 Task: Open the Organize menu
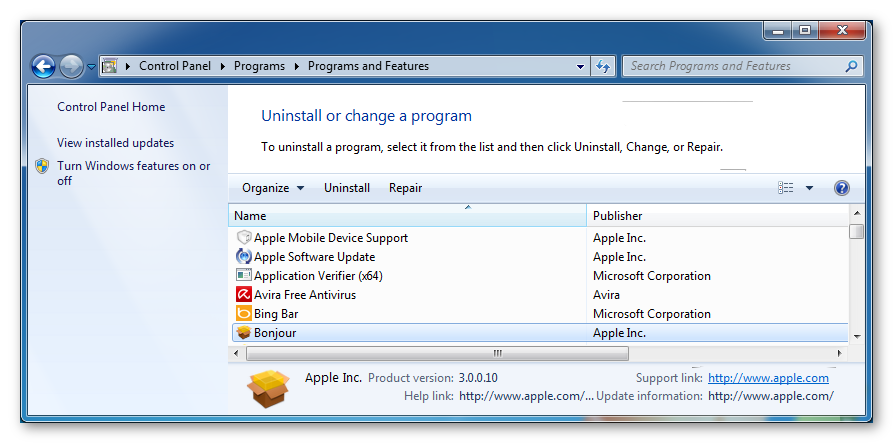[x=273, y=188]
